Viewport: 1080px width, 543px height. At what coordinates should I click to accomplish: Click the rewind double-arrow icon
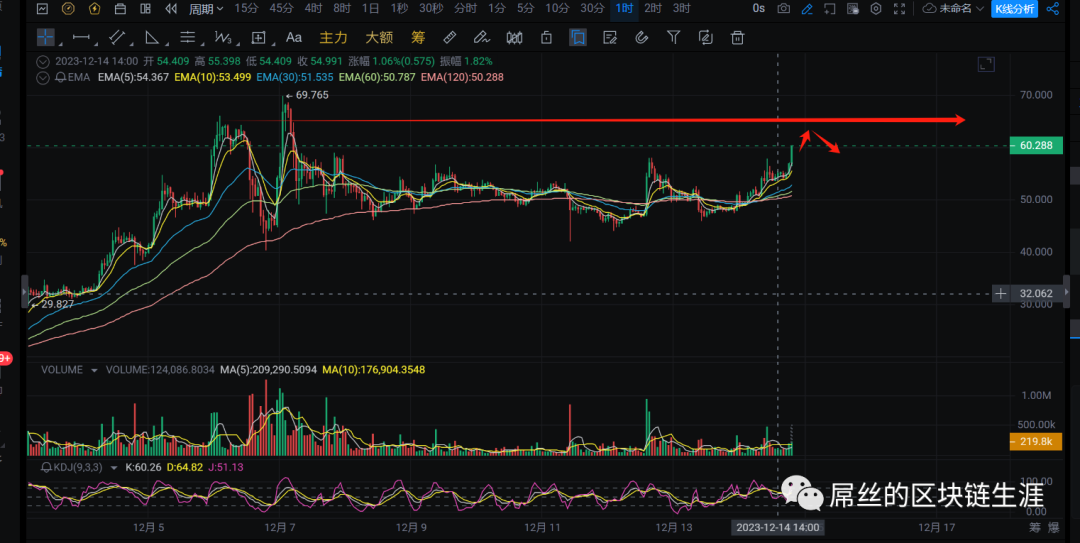point(171,9)
